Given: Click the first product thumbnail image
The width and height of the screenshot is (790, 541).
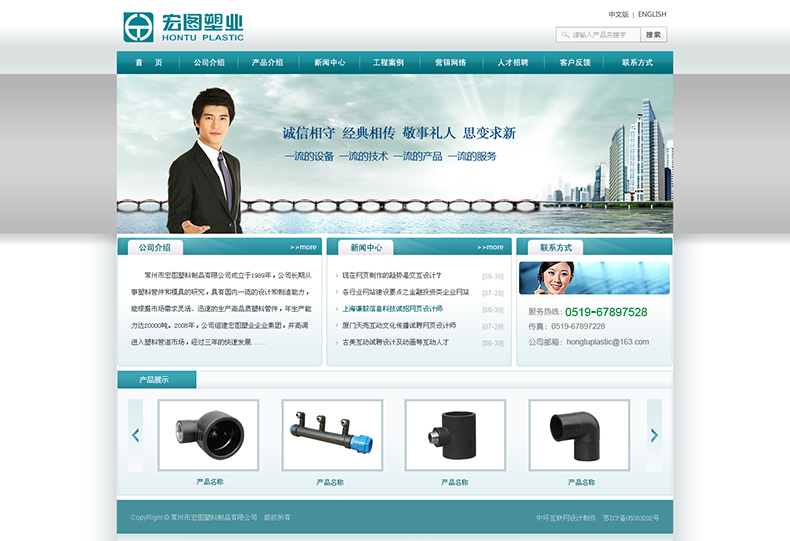Looking at the screenshot, I should [x=208, y=435].
